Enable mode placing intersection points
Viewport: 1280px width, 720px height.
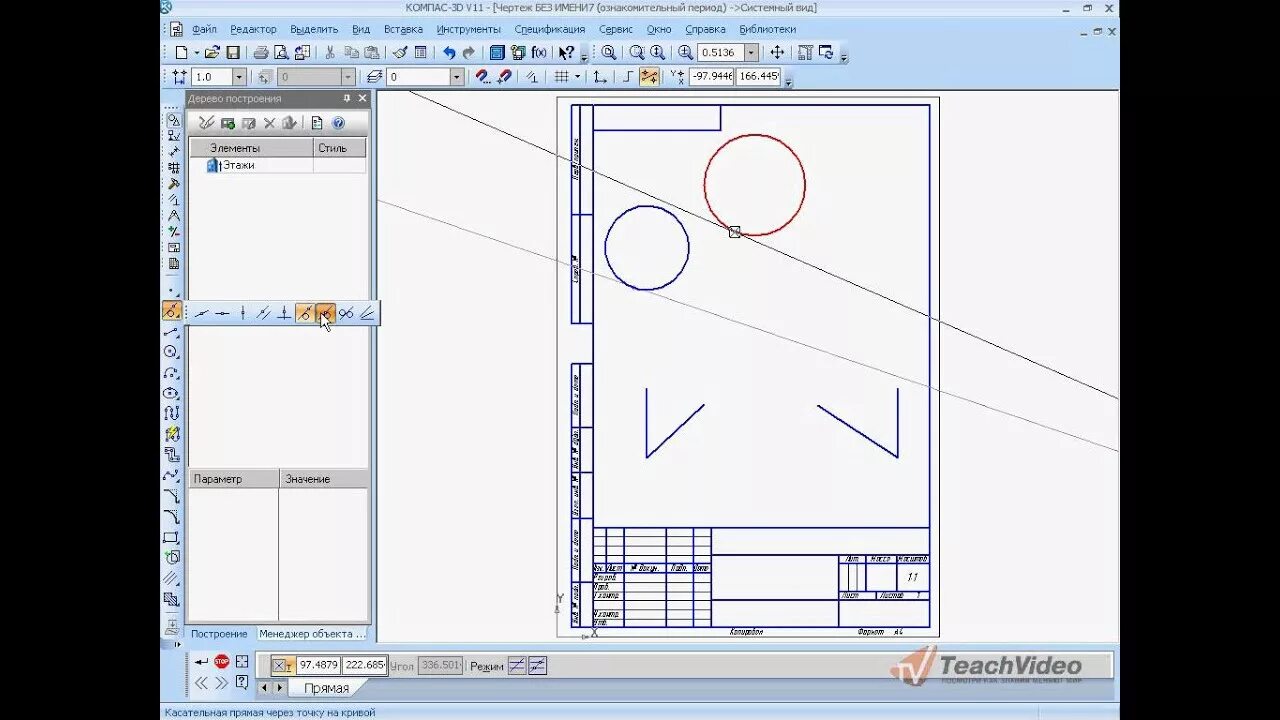[x=537, y=666]
